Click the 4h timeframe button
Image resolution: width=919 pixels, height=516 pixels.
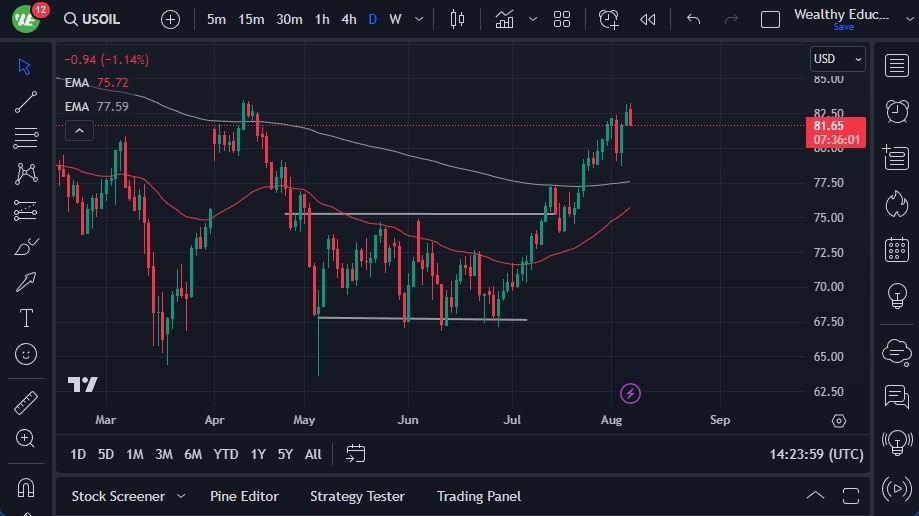[x=348, y=19]
